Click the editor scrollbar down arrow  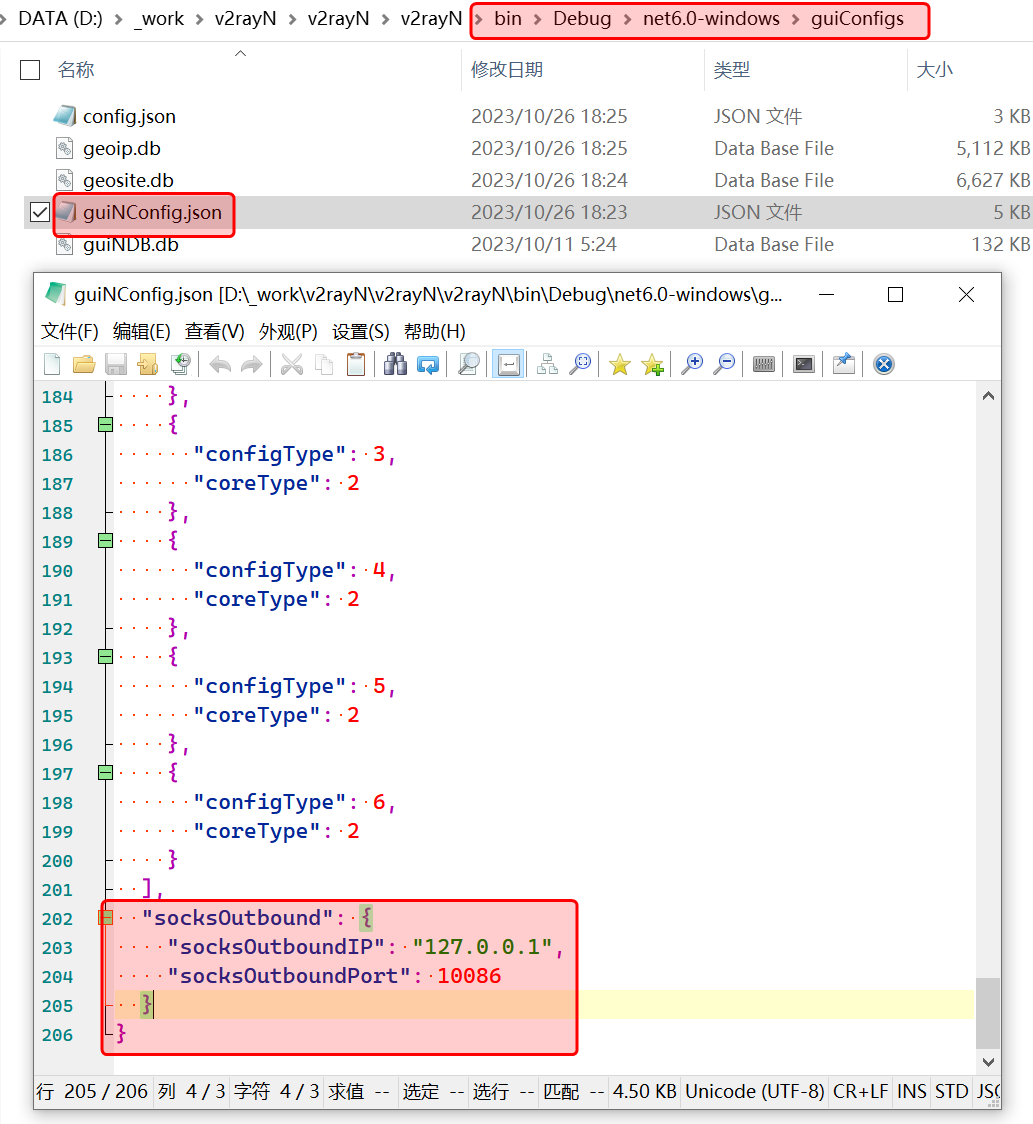(x=988, y=1062)
